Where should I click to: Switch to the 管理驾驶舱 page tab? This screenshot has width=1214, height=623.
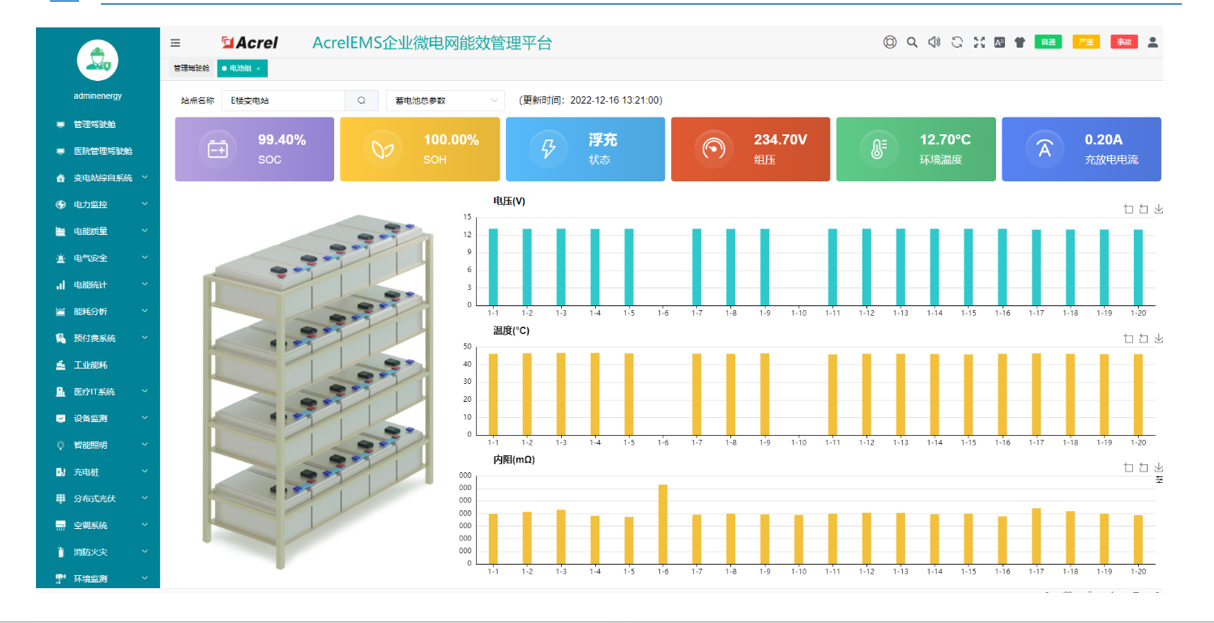[191, 68]
